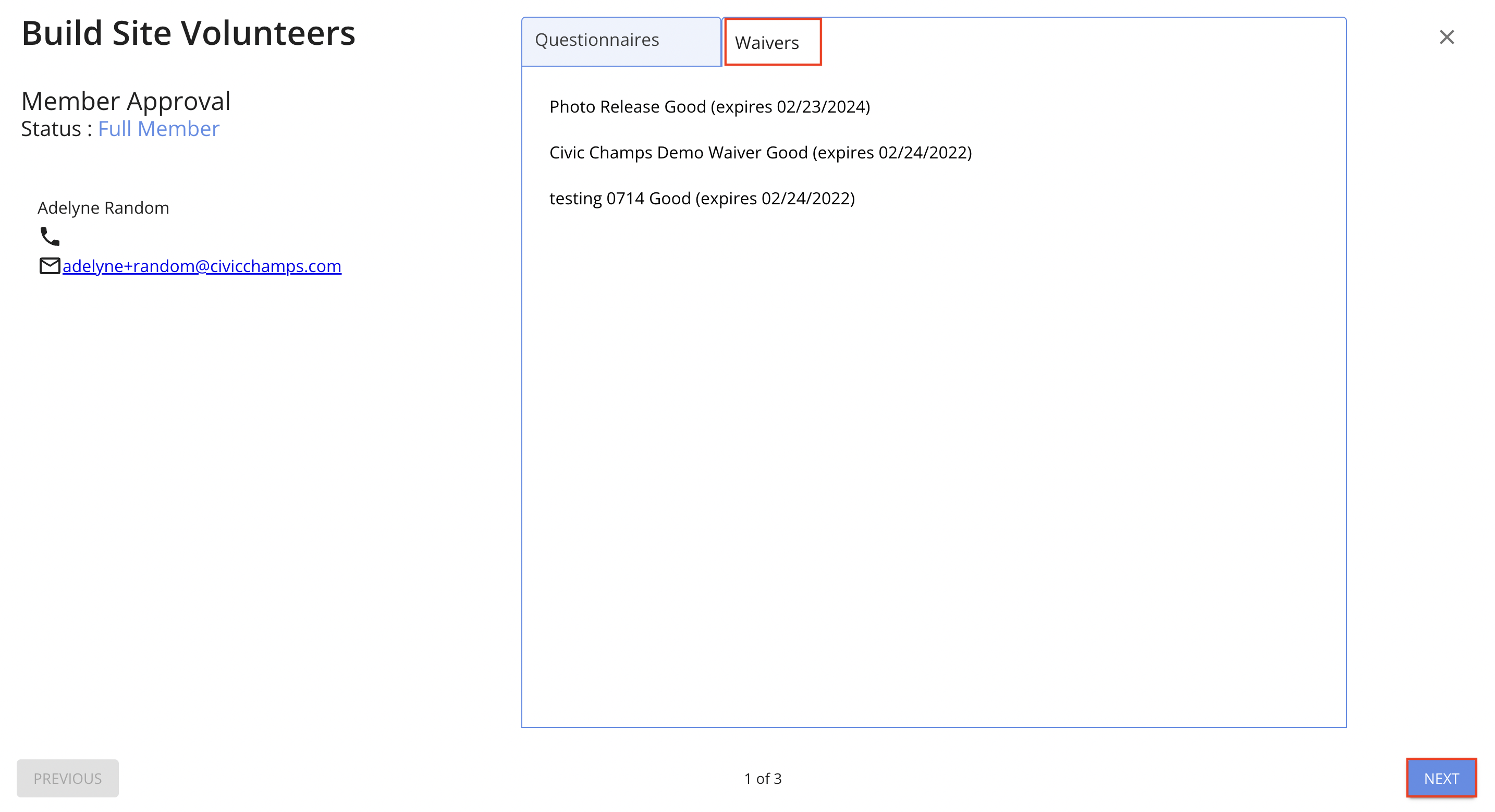
Task: Close the member approval dialog
Action: [x=1446, y=37]
